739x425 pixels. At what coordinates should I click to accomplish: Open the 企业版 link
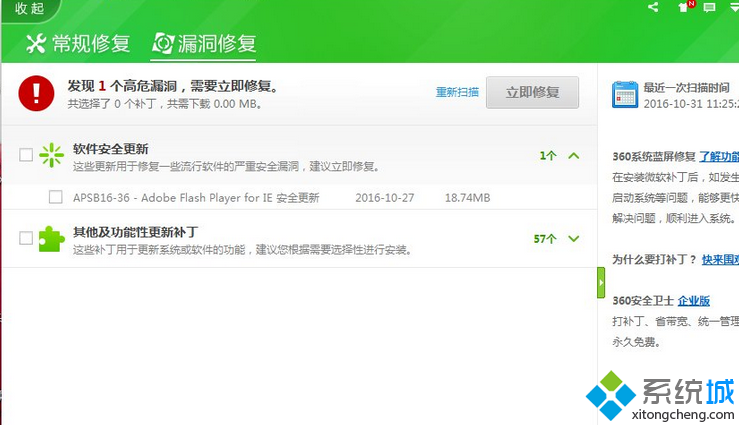coord(693,300)
